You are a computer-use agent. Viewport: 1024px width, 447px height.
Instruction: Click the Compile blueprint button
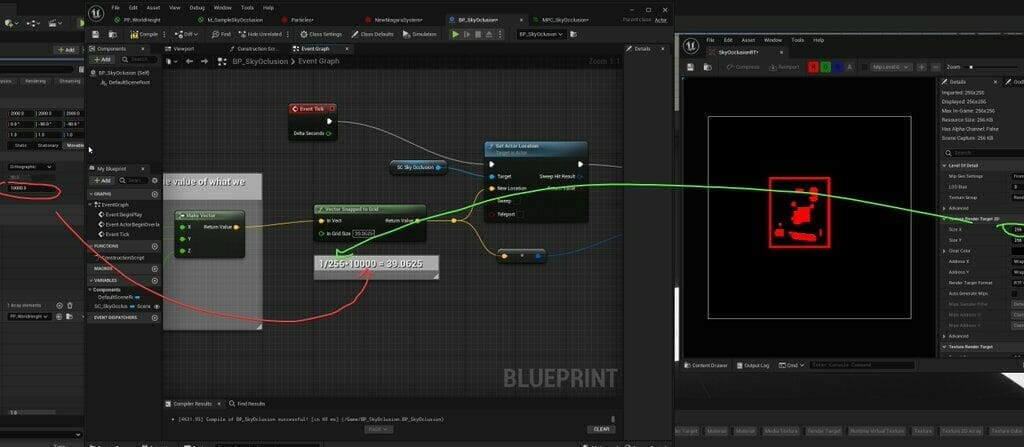(x=146, y=34)
